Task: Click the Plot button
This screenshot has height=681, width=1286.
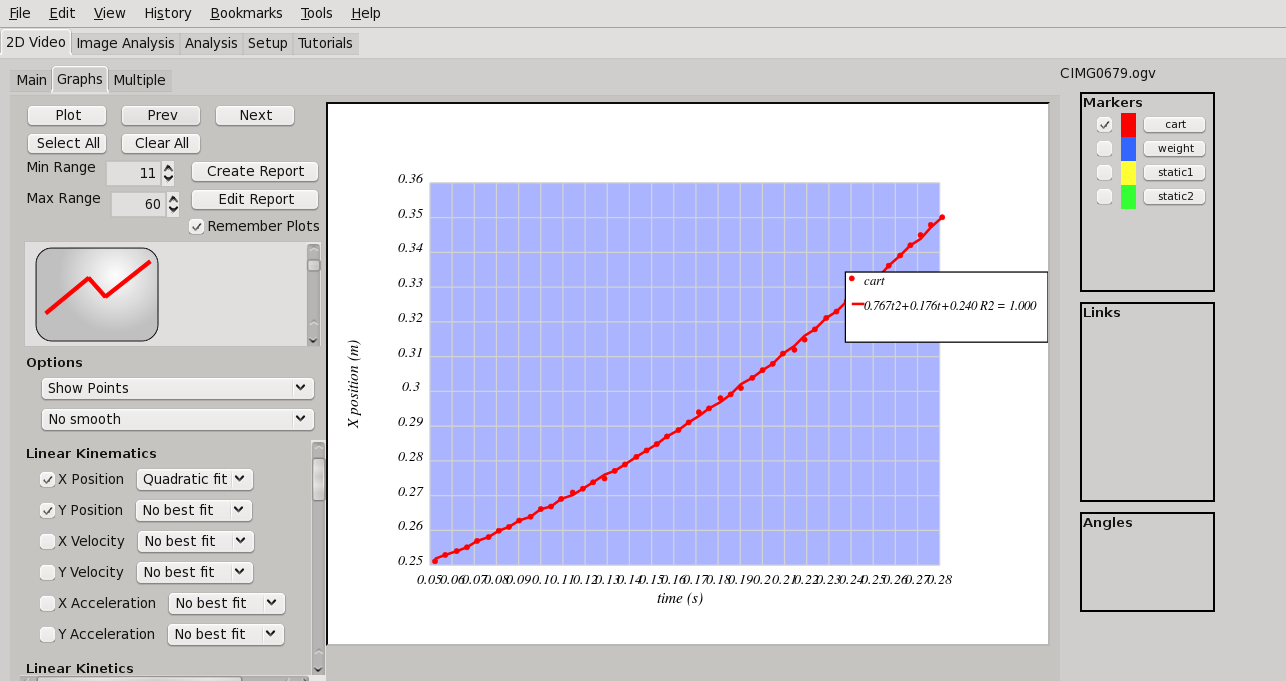Action: [68, 115]
